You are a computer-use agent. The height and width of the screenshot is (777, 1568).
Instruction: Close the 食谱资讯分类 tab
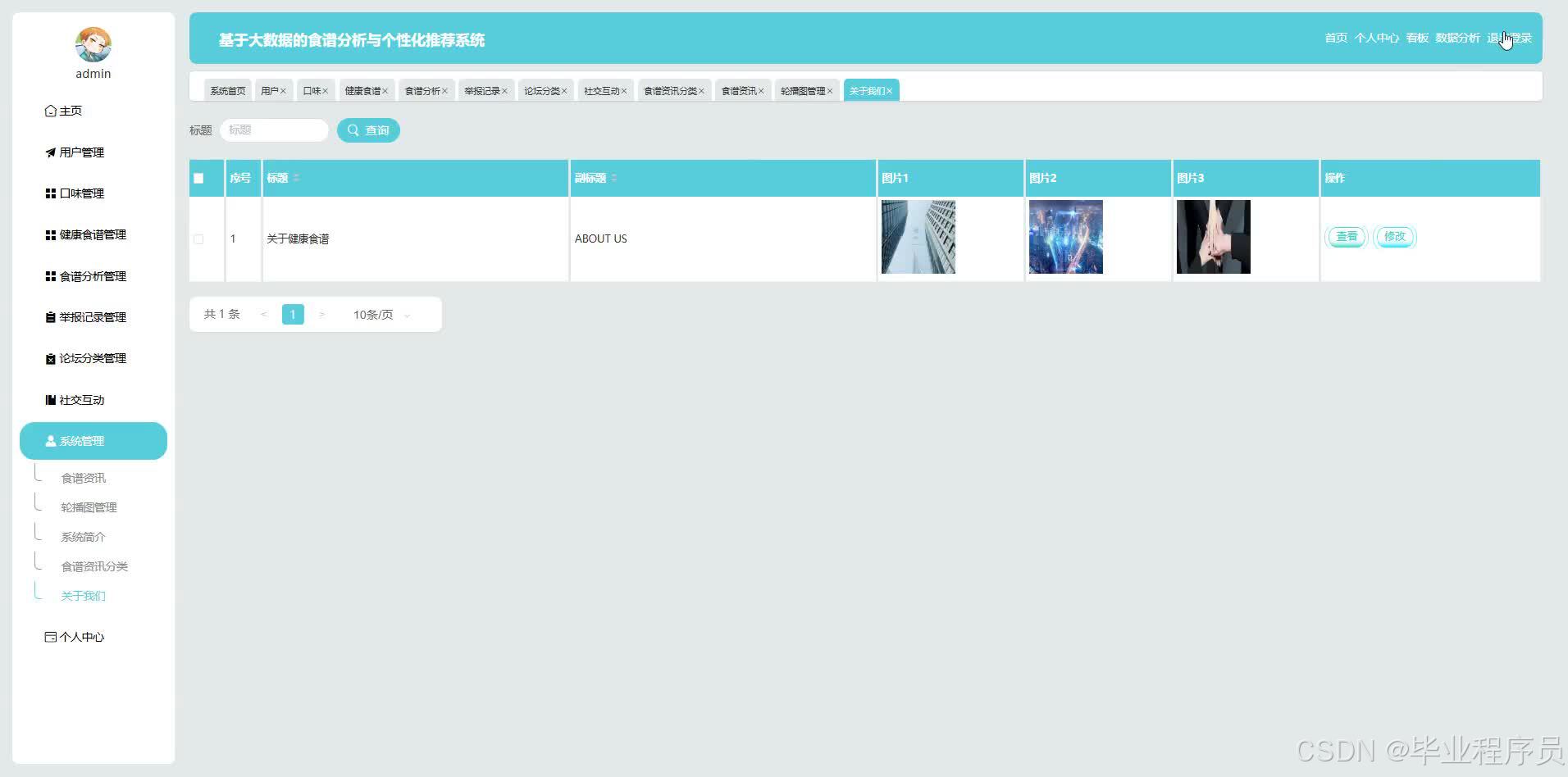(701, 91)
